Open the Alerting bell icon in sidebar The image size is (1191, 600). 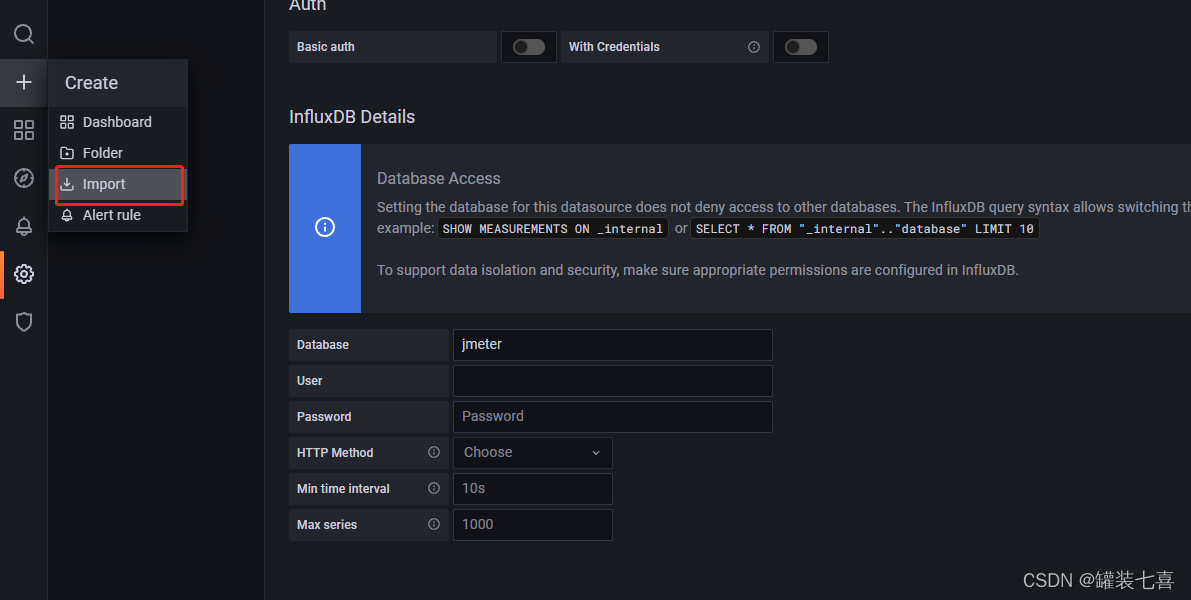click(x=24, y=226)
